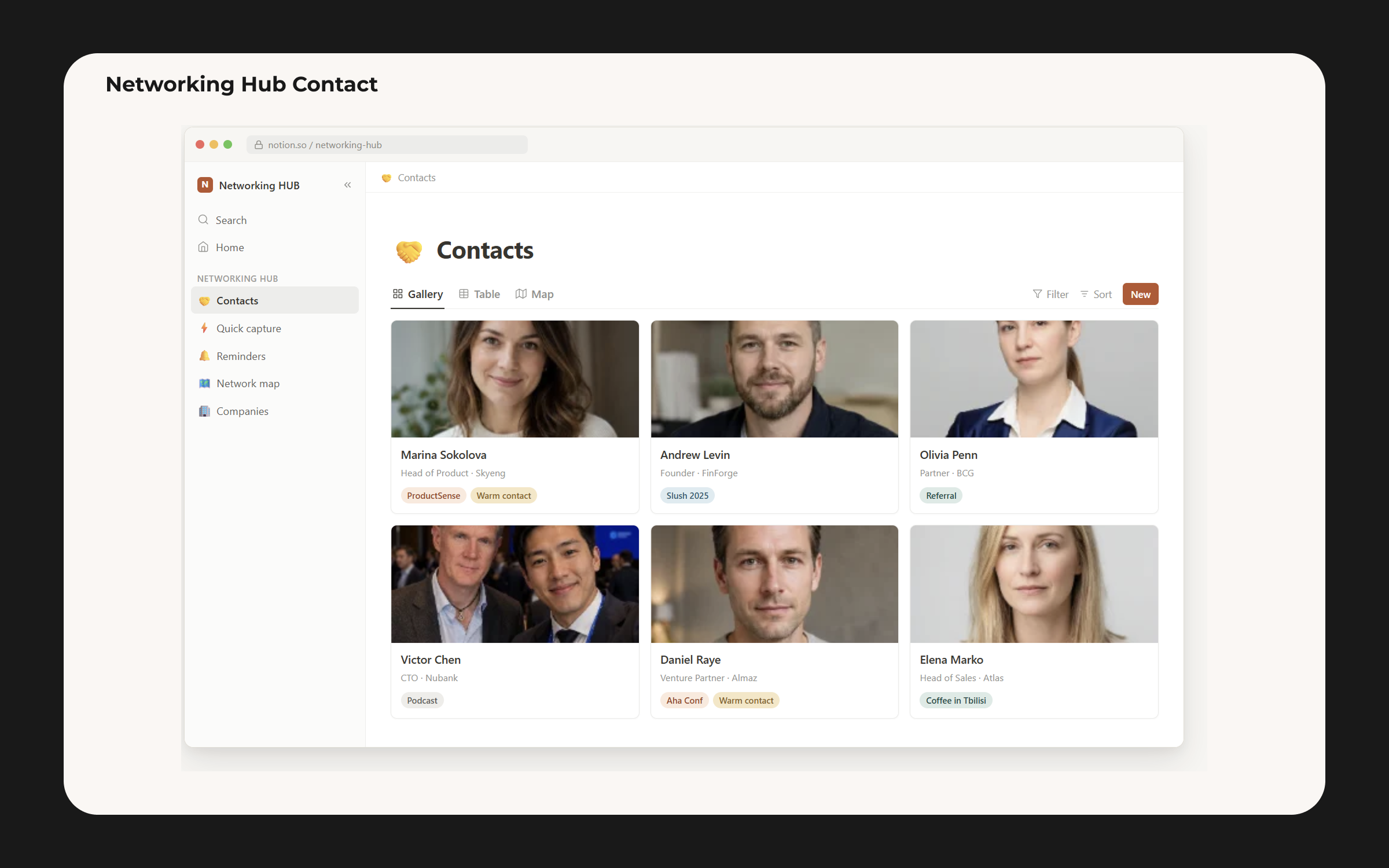This screenshot has height=868, width=1389.
Task: Click 'CTO · Nubank' text
Action: click(x=429, y=678)
